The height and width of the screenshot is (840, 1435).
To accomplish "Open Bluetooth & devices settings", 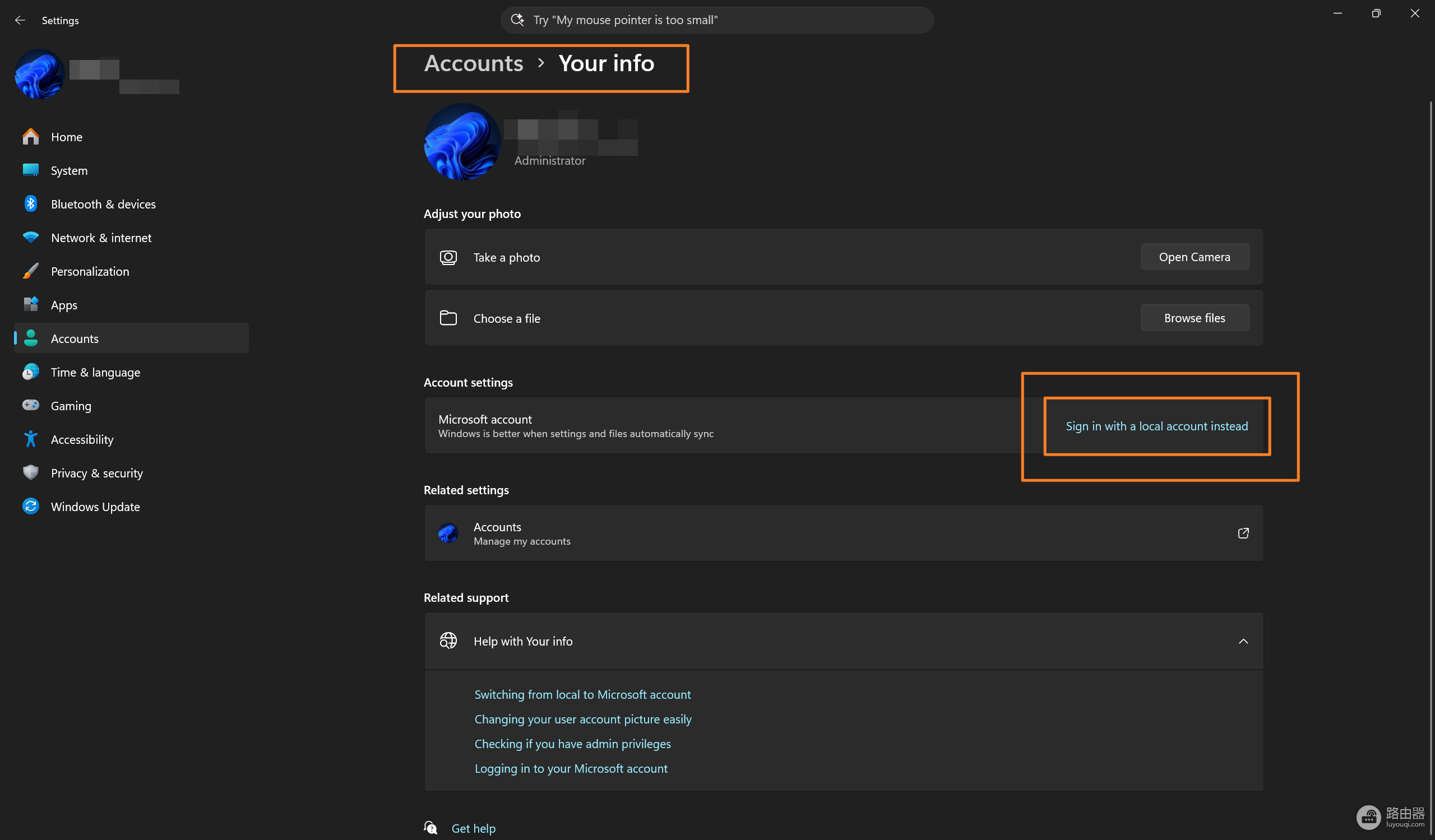I will 132,204.
